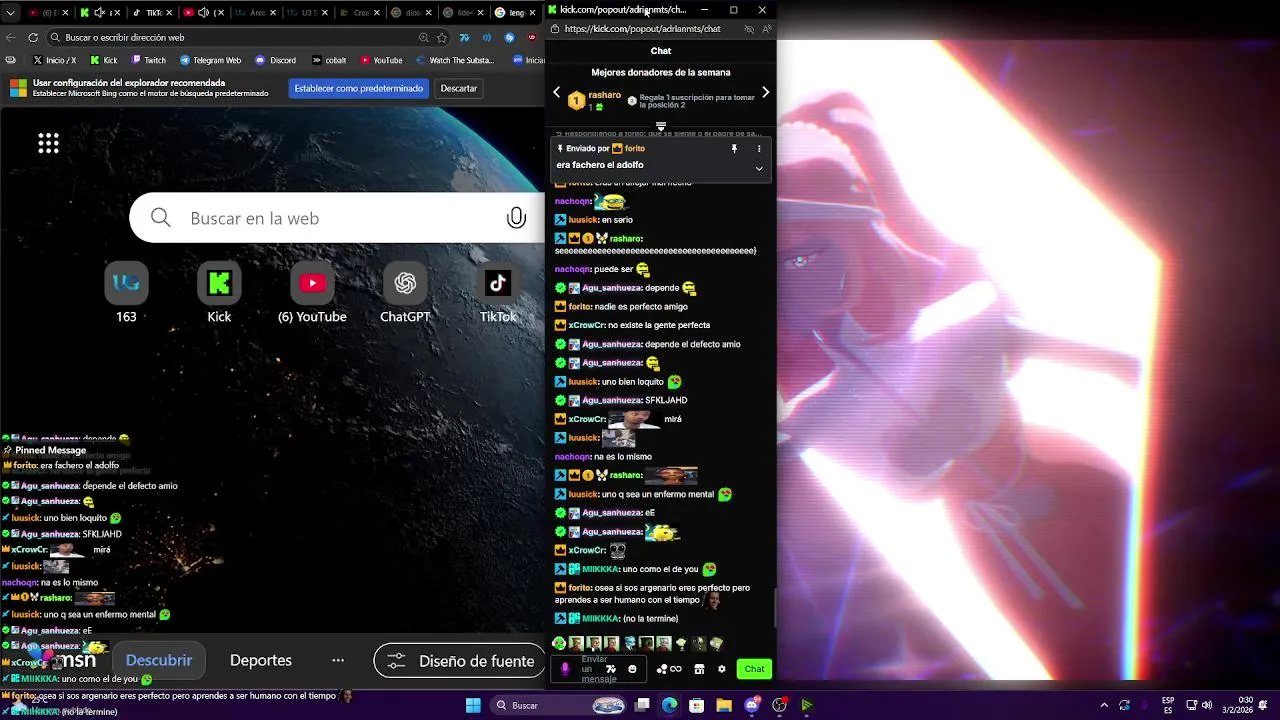Open the Discord bookmark in favorites bar

pyautogui.click(x=276, y=60)
